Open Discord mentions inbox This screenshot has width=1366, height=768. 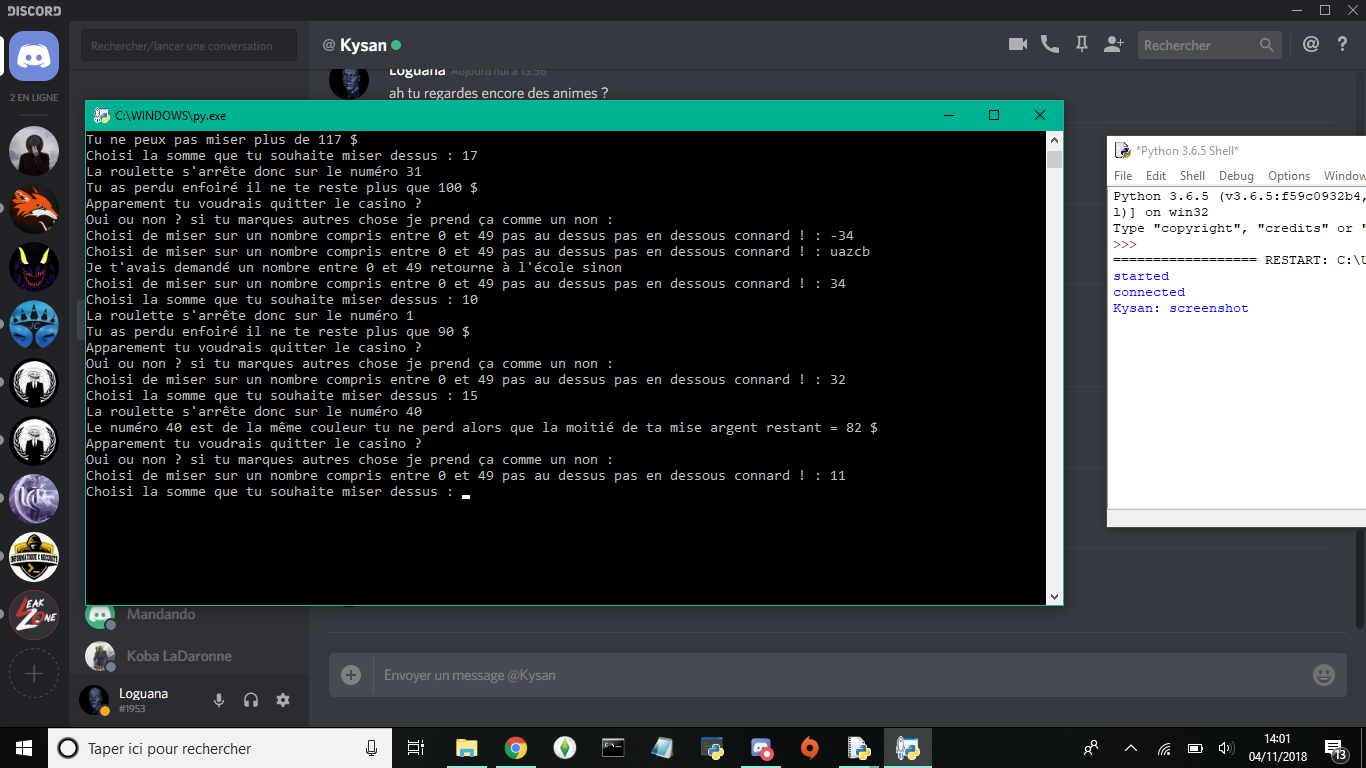tap(1311, 44)
